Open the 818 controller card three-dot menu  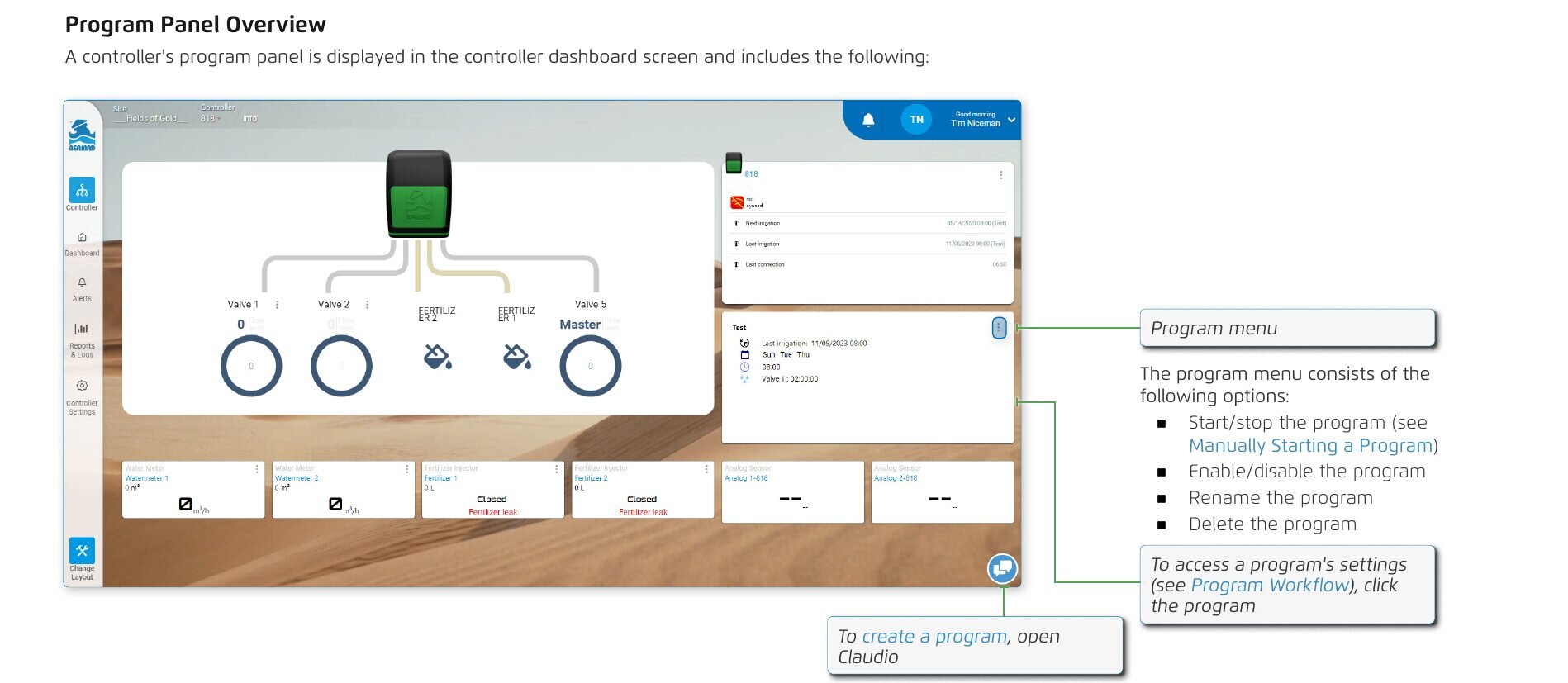click(x=1000, y=175)
